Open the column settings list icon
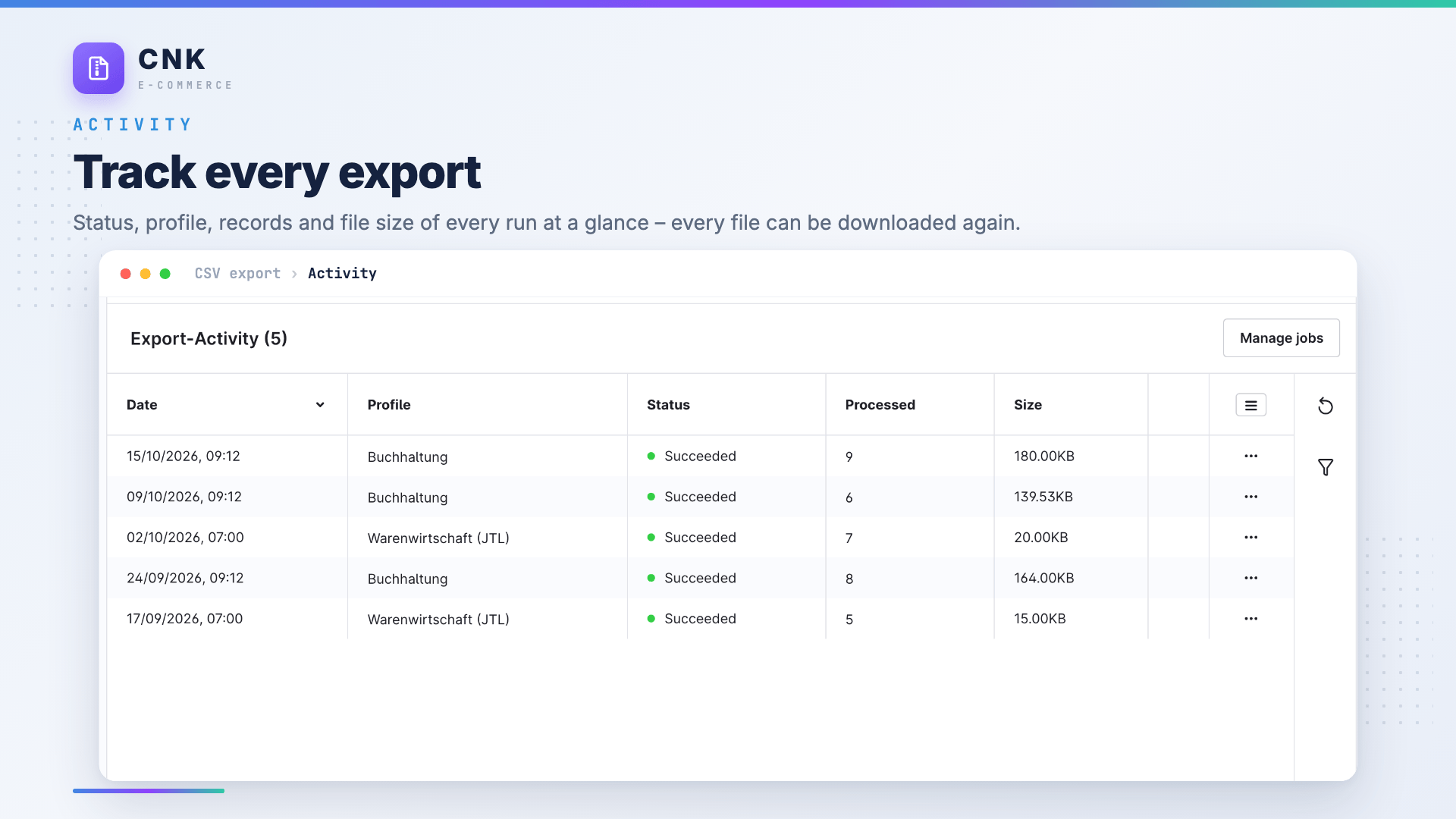 tap(1250, 405)
